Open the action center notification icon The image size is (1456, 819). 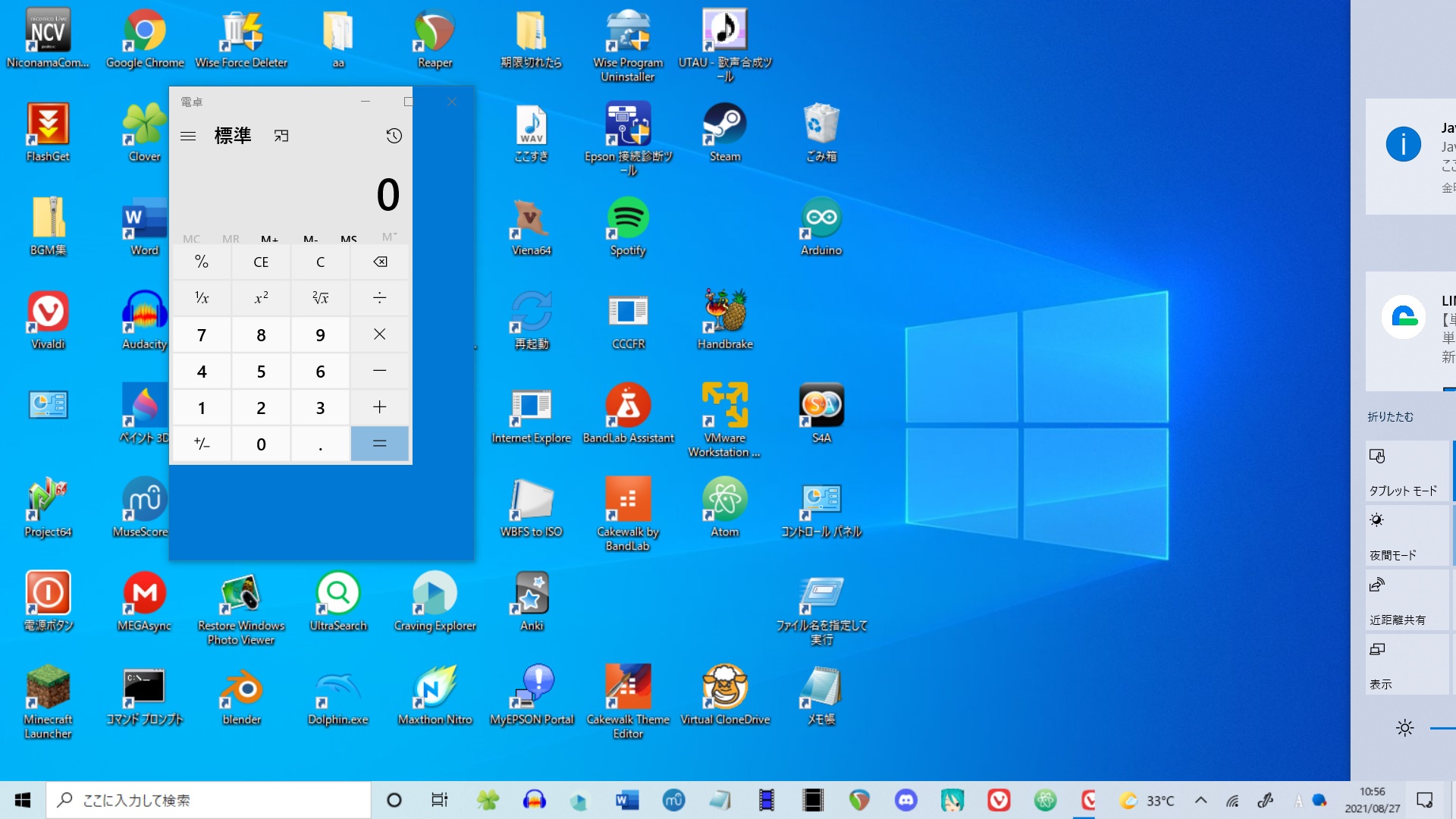1425,800
